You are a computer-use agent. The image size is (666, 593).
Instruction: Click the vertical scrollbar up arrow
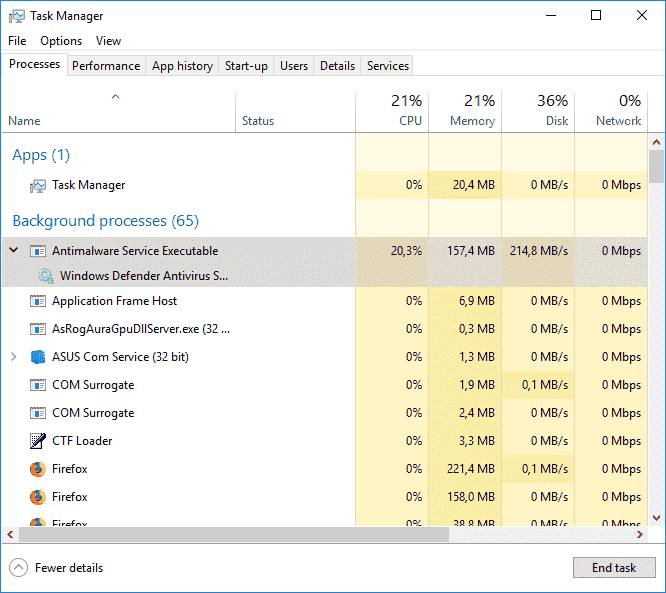pyautogui.click(x=656, y=142)
